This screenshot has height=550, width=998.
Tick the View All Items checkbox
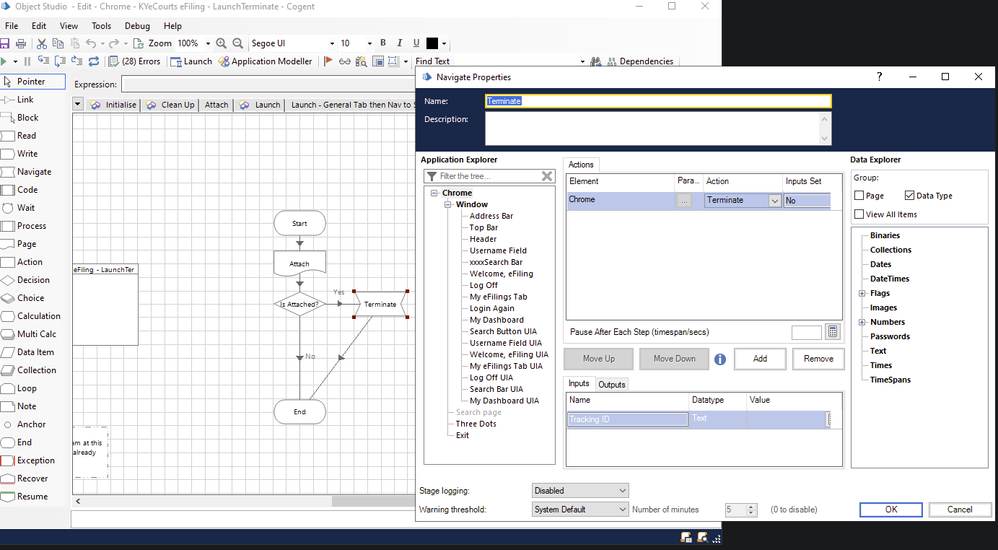pyautogui.click(x=860, y=214)
